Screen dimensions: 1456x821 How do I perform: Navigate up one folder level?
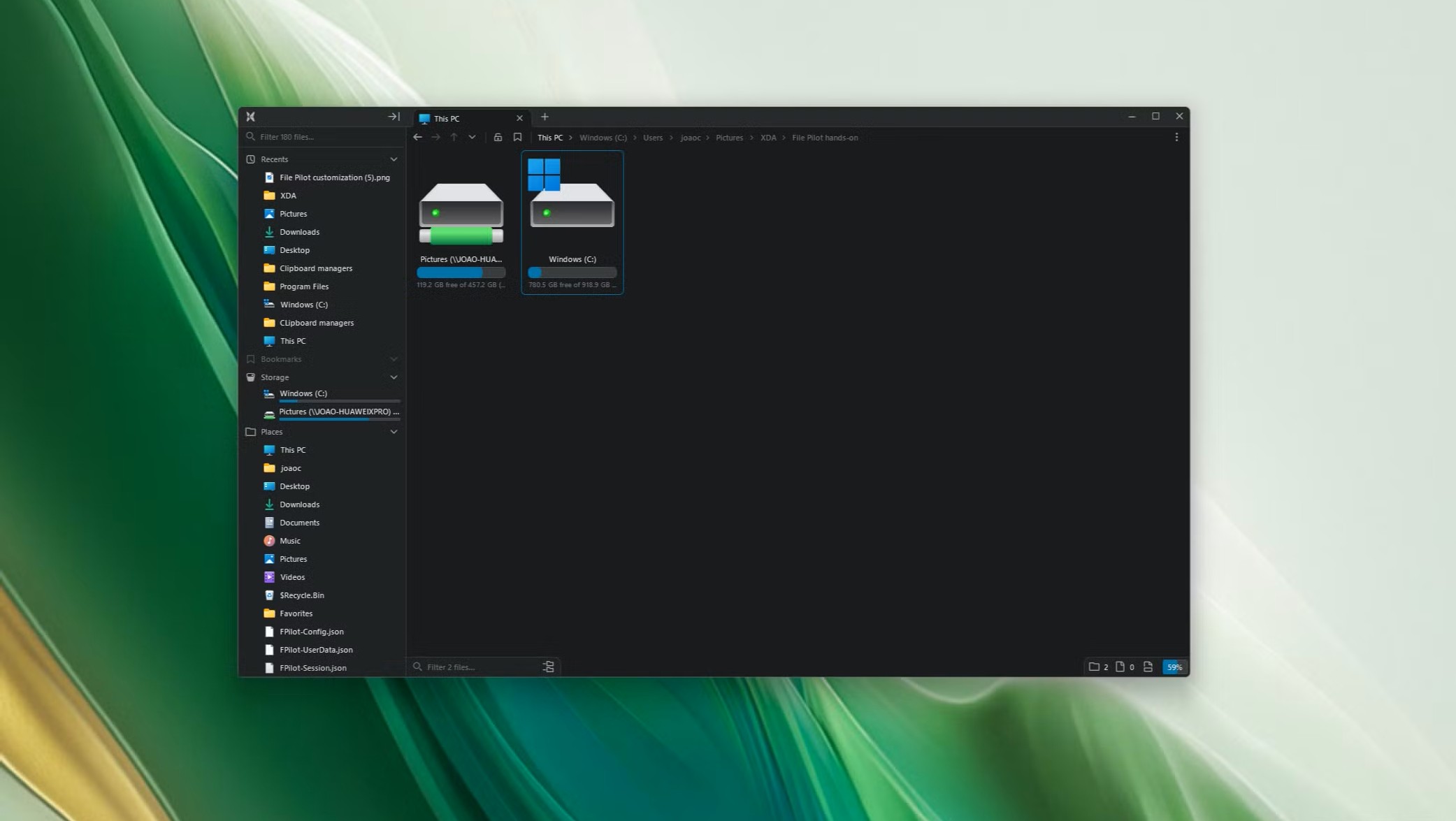(x=454, y=138)
